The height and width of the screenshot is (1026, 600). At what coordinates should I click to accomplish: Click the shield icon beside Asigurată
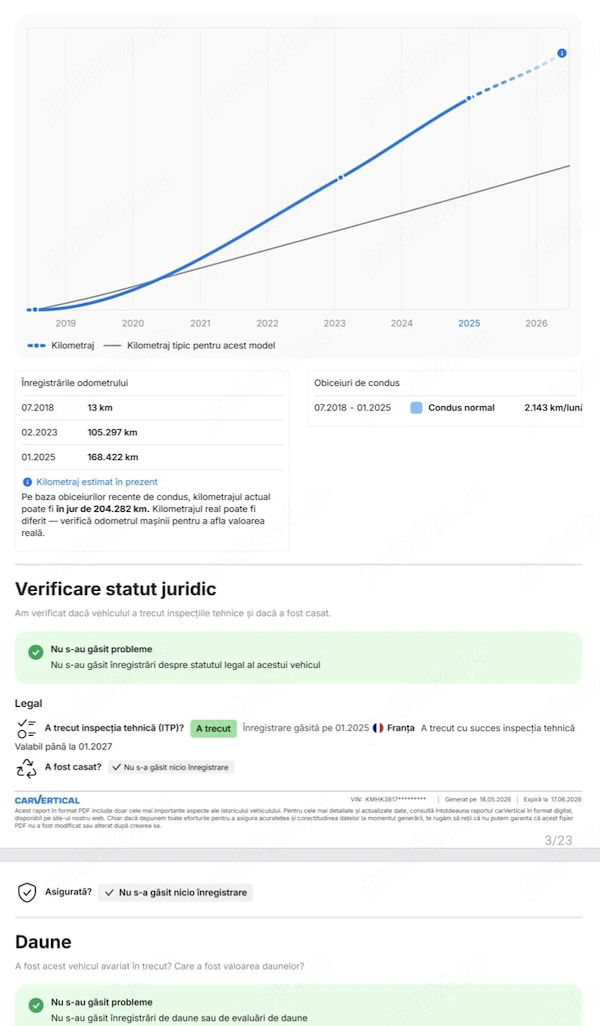(27, 892)
